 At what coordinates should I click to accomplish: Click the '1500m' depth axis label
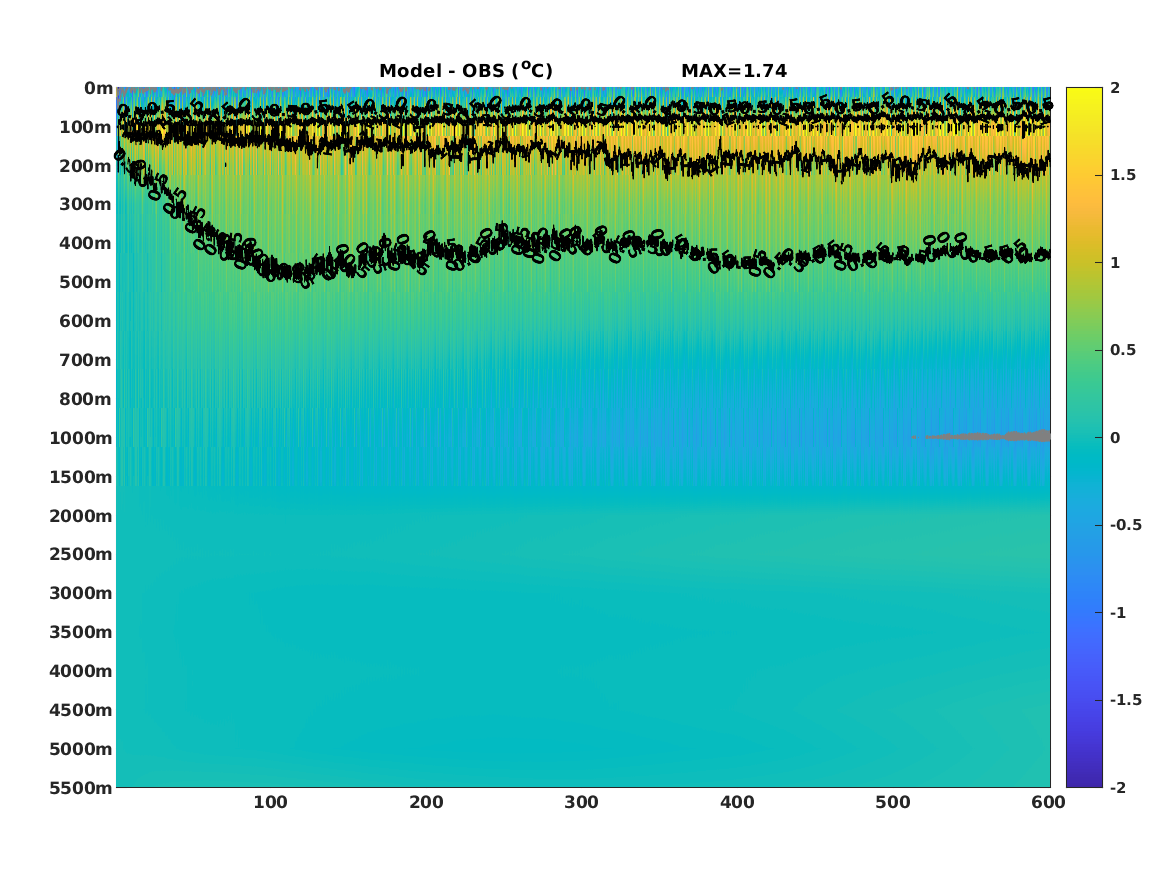[x=81, y=477]
